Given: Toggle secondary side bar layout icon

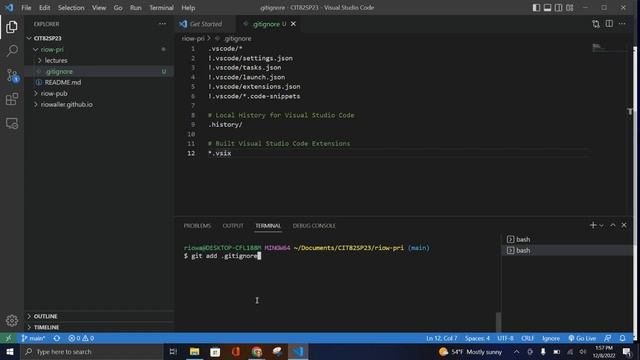Looking at the screenshot, I should pos(558,8).
